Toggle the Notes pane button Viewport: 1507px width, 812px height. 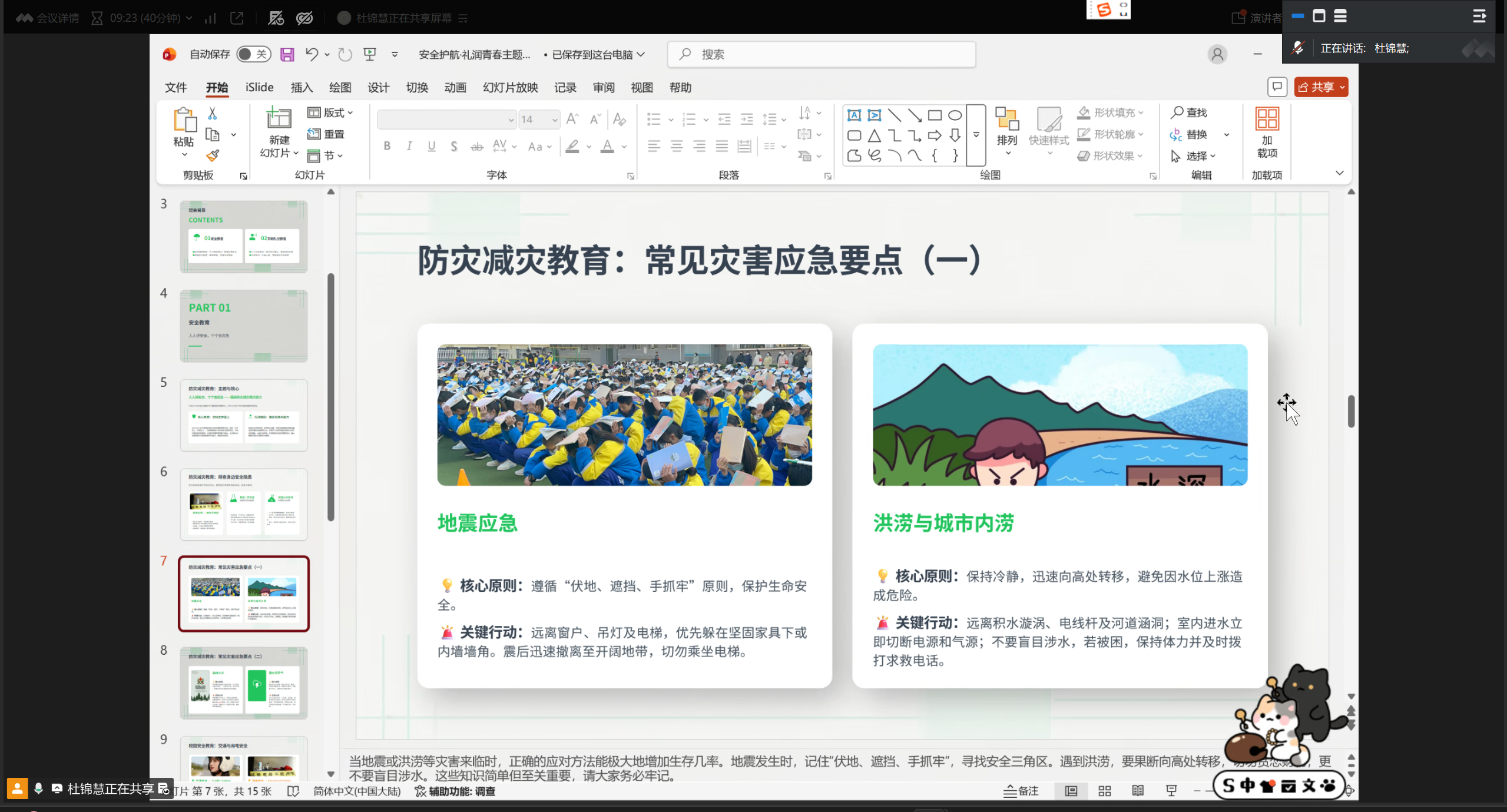click(x=1021, y=791)
